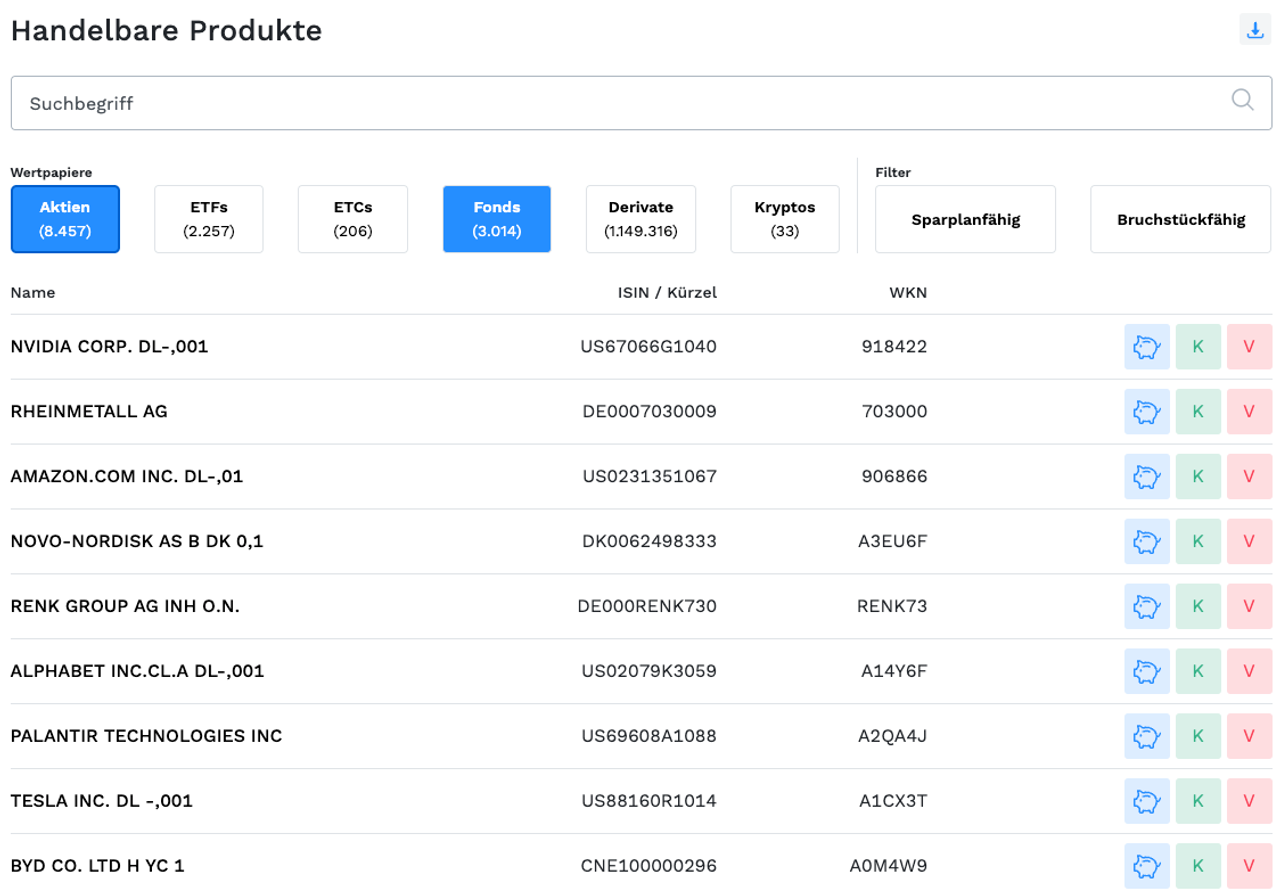Click WKN A2QA4J
Image resolution: width=1280 pixels, height=896 pixels.
pyautogui.click(x=893, y=736)
